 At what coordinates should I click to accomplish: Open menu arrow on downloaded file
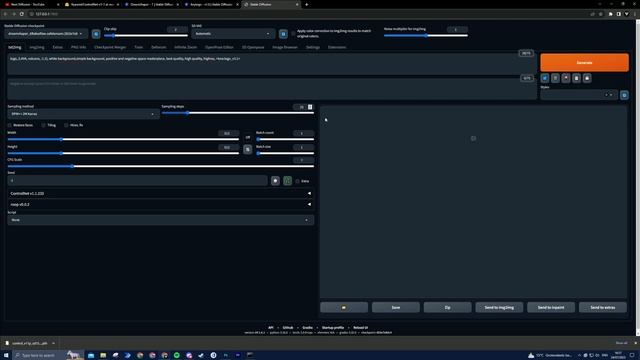click(53, 343)
